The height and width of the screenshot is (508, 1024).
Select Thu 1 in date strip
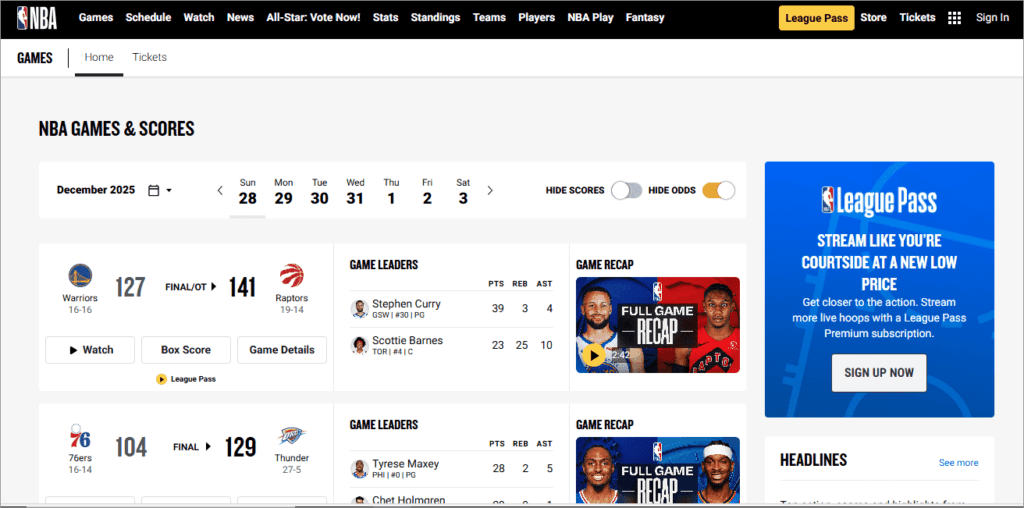pyautogui.click(x=391, y=191)
